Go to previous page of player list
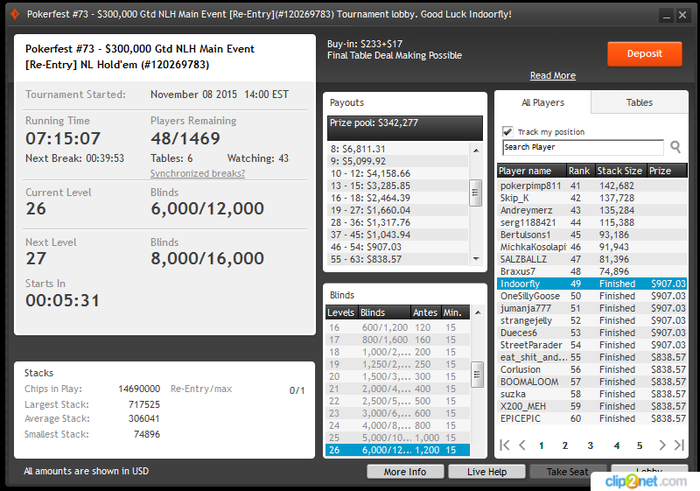Screen dimensions: 700x491 [x=522, y=445]
